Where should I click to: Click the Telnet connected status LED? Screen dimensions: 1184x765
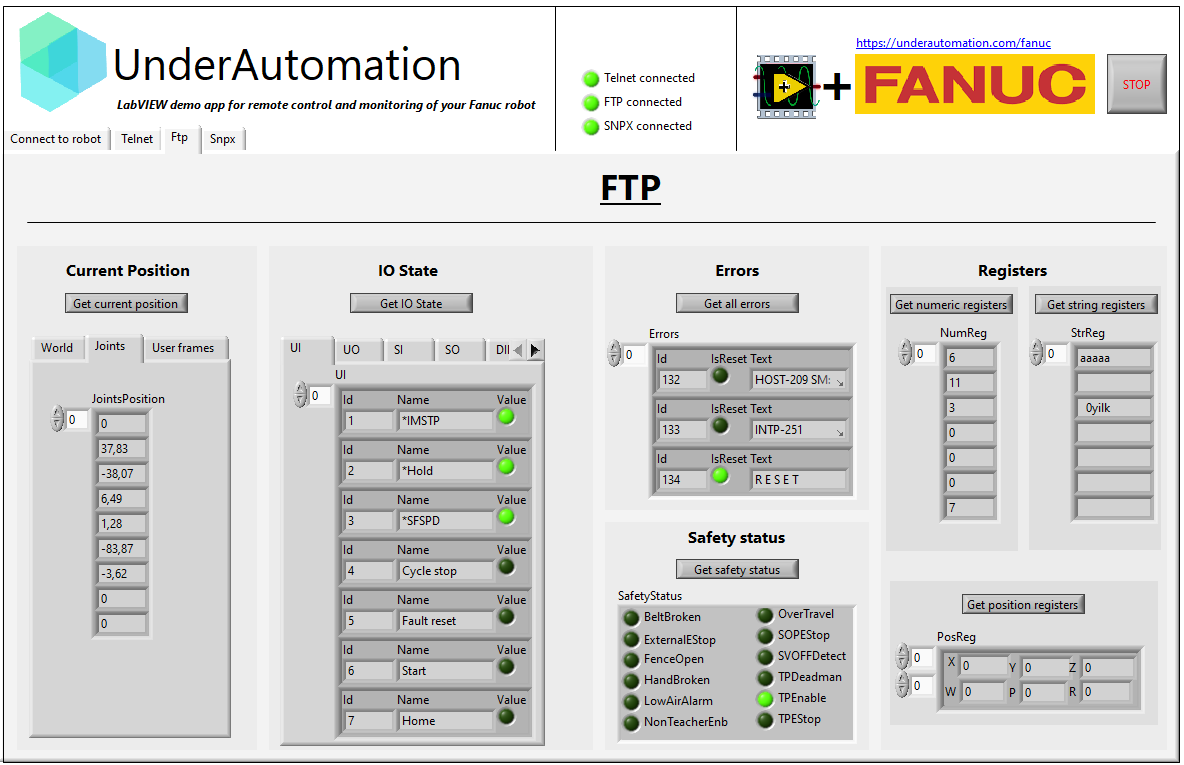[590, 79]
